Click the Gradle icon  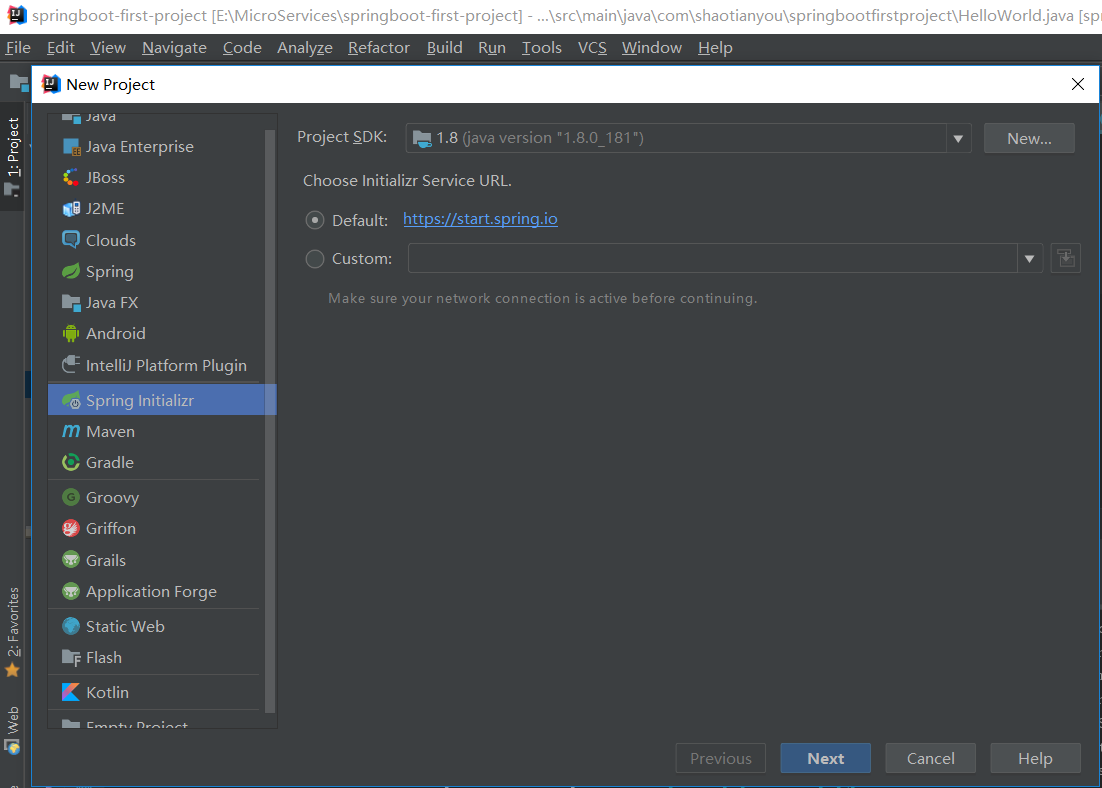tap(71, 462)
